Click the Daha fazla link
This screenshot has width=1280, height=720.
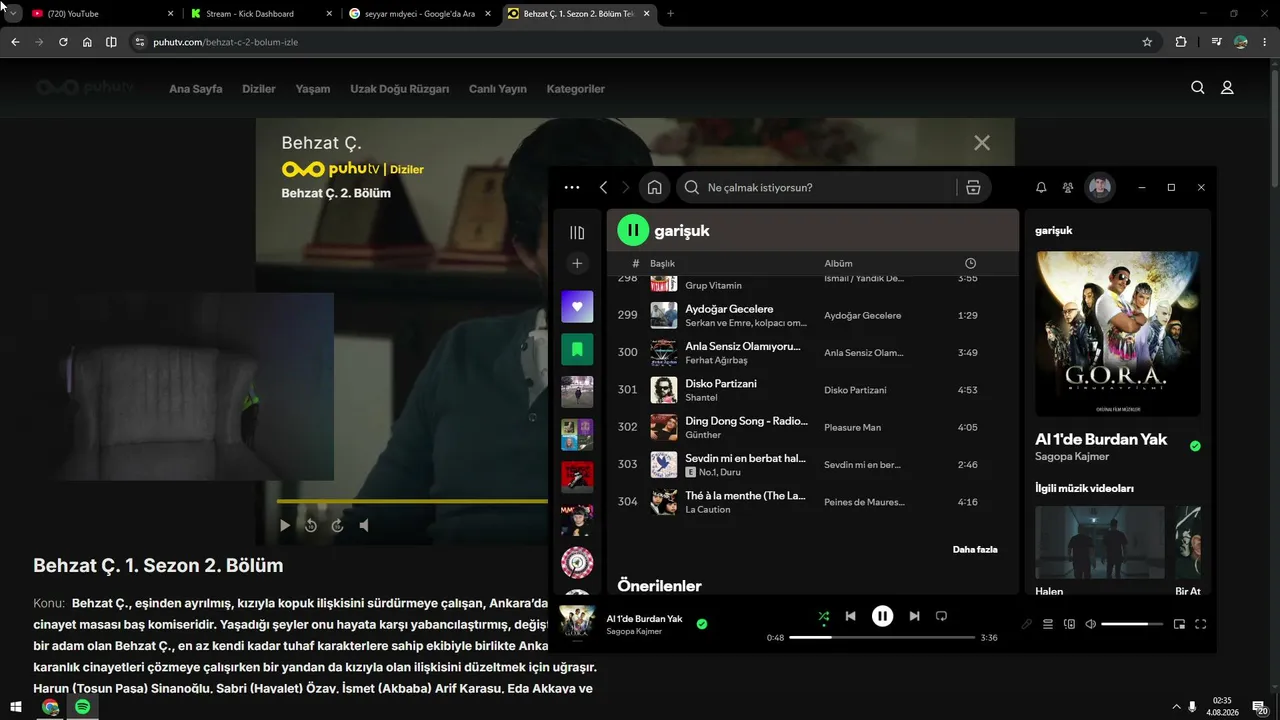pyautogui.click(x=975, y=549)
